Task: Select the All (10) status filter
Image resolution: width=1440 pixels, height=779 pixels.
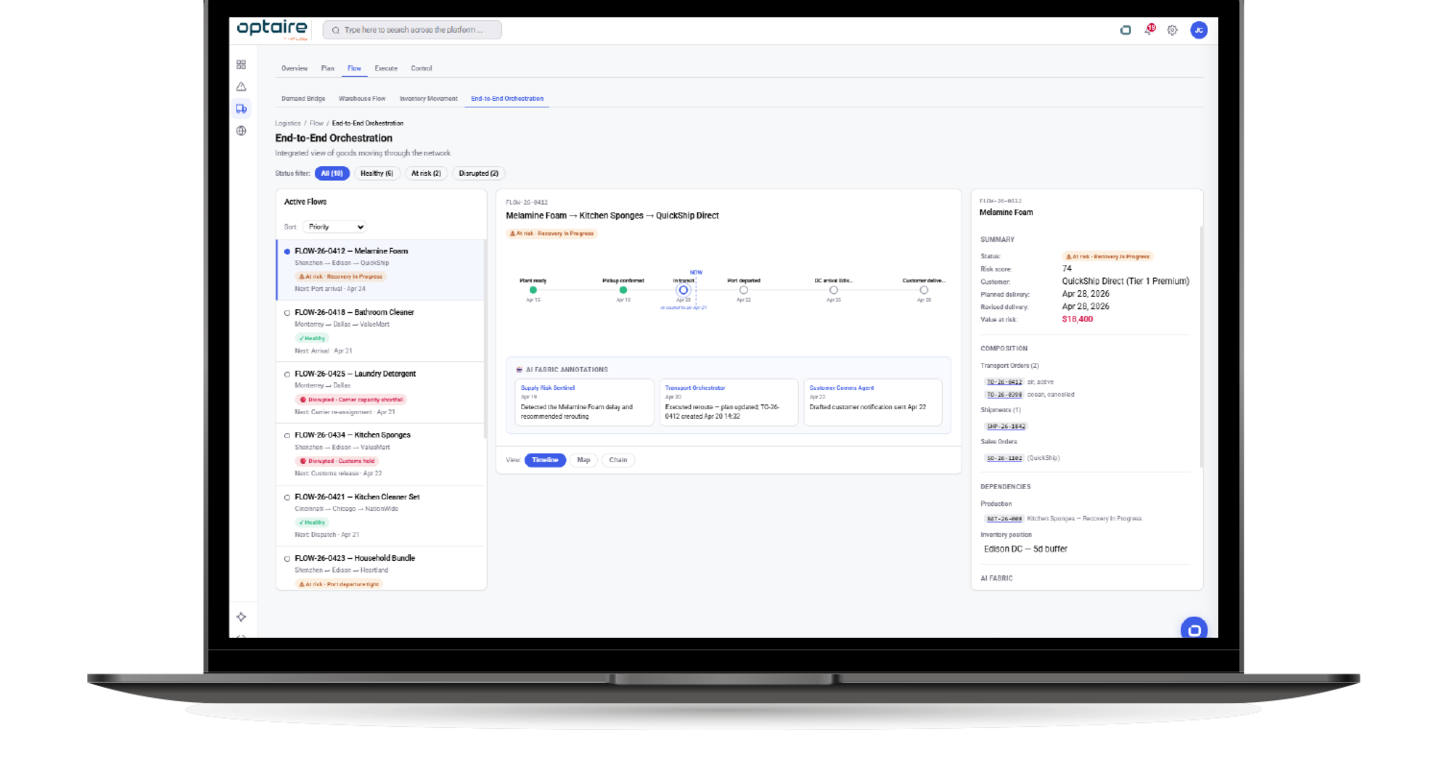Action: (x=332, y=173)
